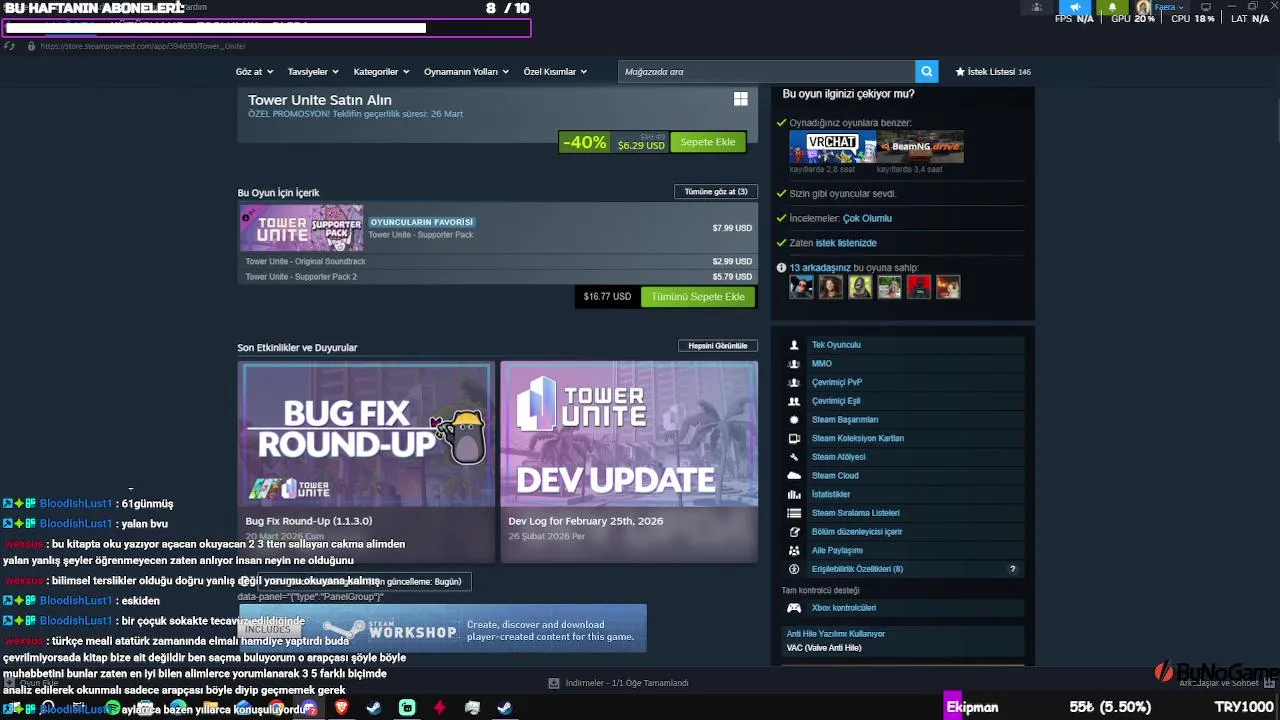Image resolution: width=1280 pixels, height=720 pixels.
Task: Expand the Özel Kısımlar dropdown
Action: (x=555, y=72)
